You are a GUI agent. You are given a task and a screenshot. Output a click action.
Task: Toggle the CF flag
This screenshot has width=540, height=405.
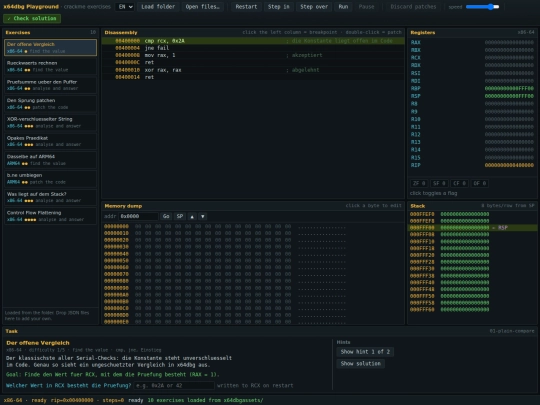459,183
